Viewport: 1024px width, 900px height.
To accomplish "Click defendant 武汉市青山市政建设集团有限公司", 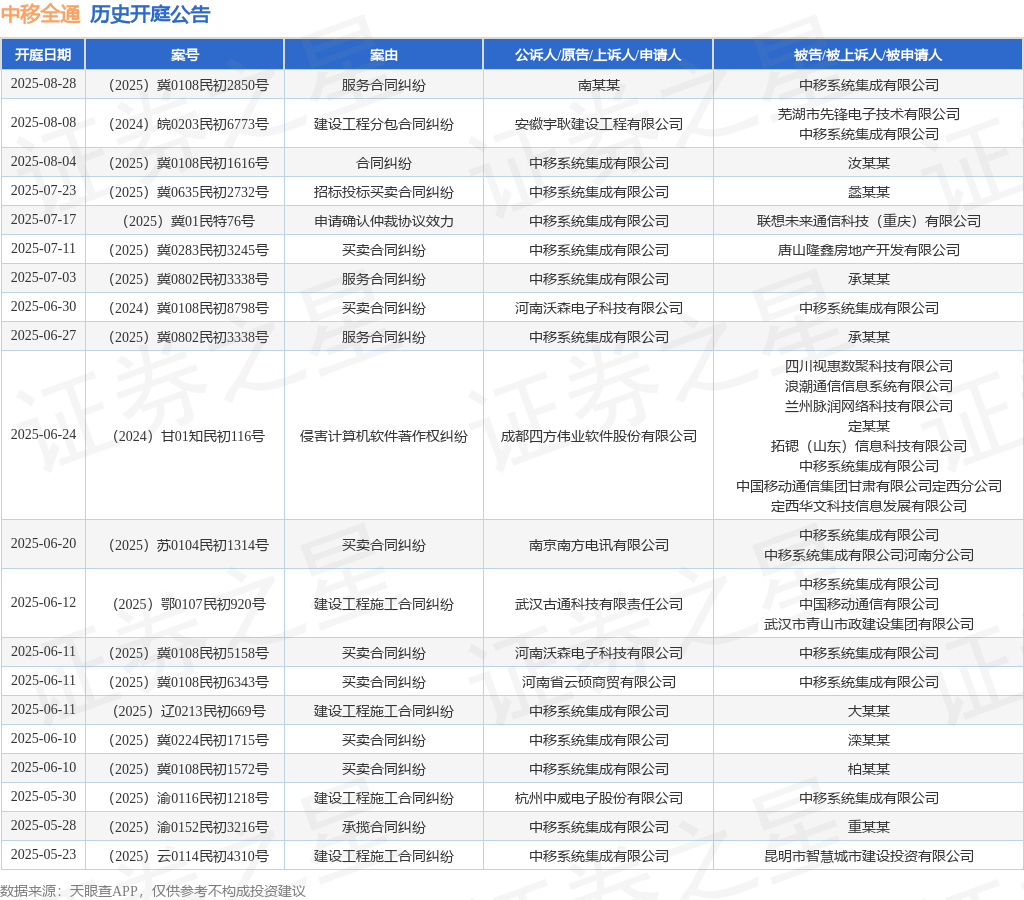I will (x=869, y=624).
